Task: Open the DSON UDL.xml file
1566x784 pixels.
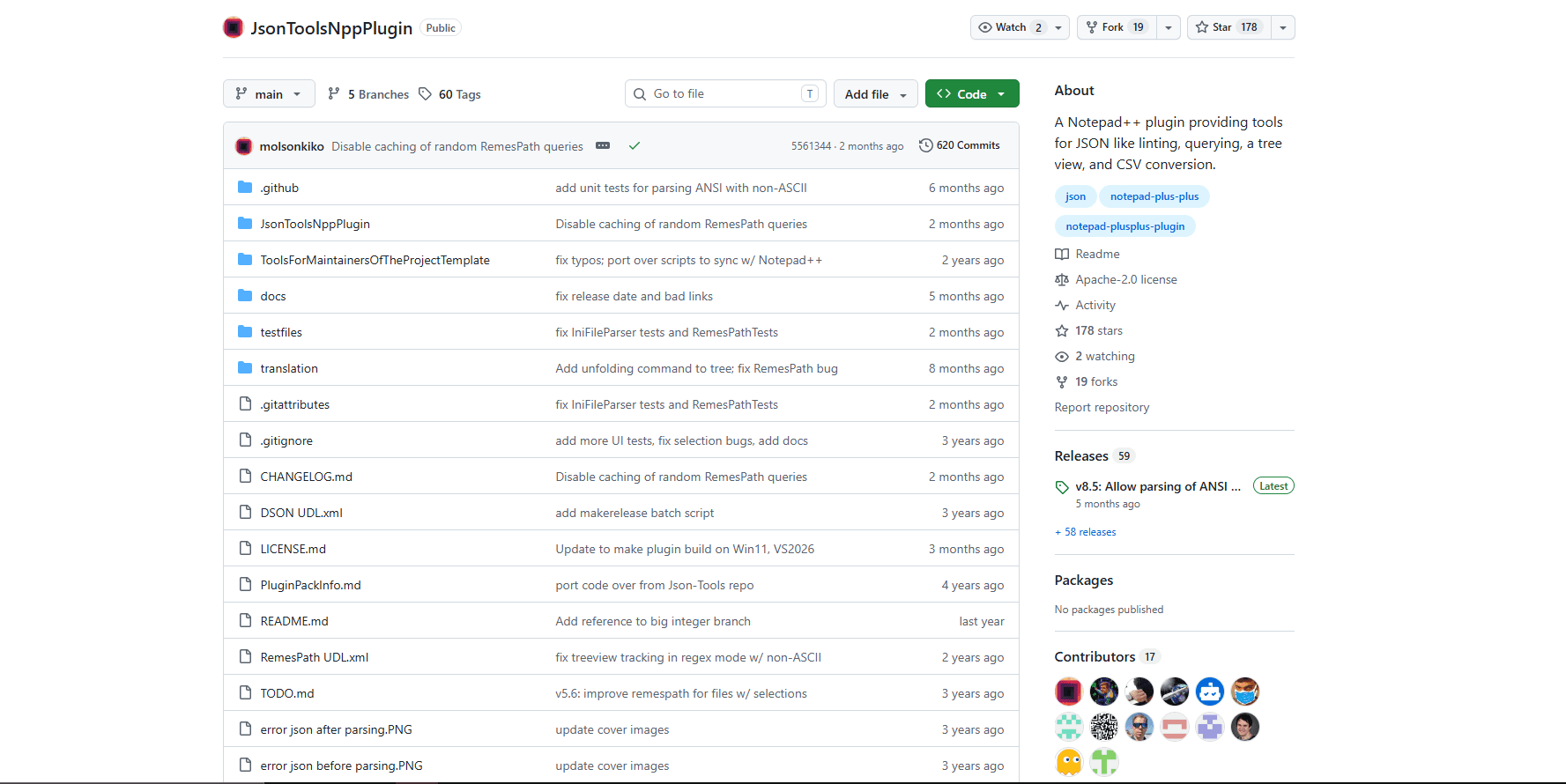Action: (x=301, y=513)
